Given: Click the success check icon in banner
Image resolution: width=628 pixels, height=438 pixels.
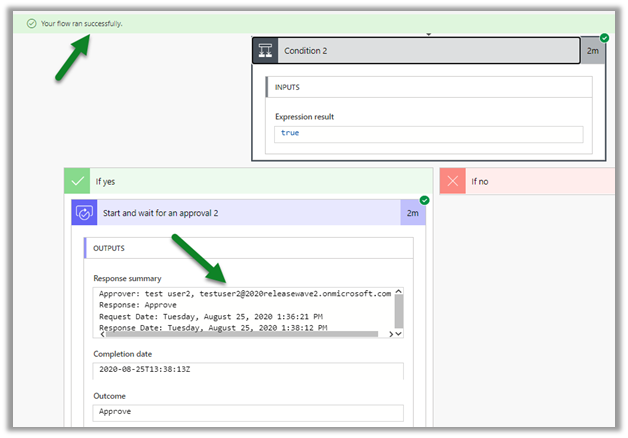Looking at the screenshot, I should pyautogui.click(x=32, y=23).
